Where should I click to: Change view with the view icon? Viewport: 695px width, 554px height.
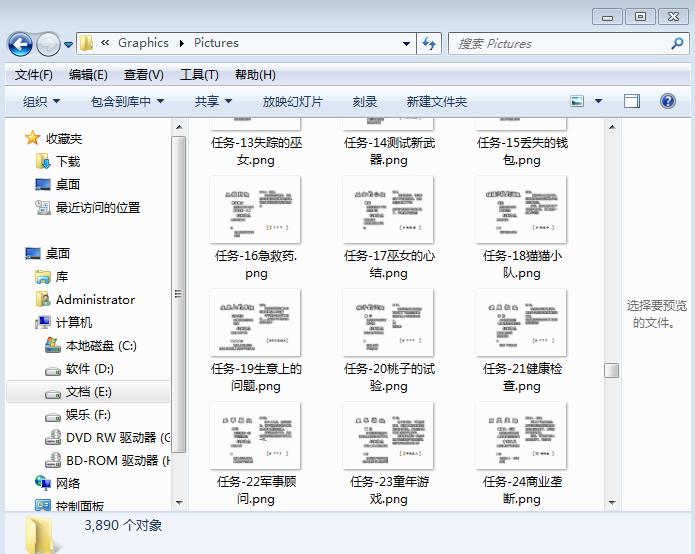click(x=577, y=101)
